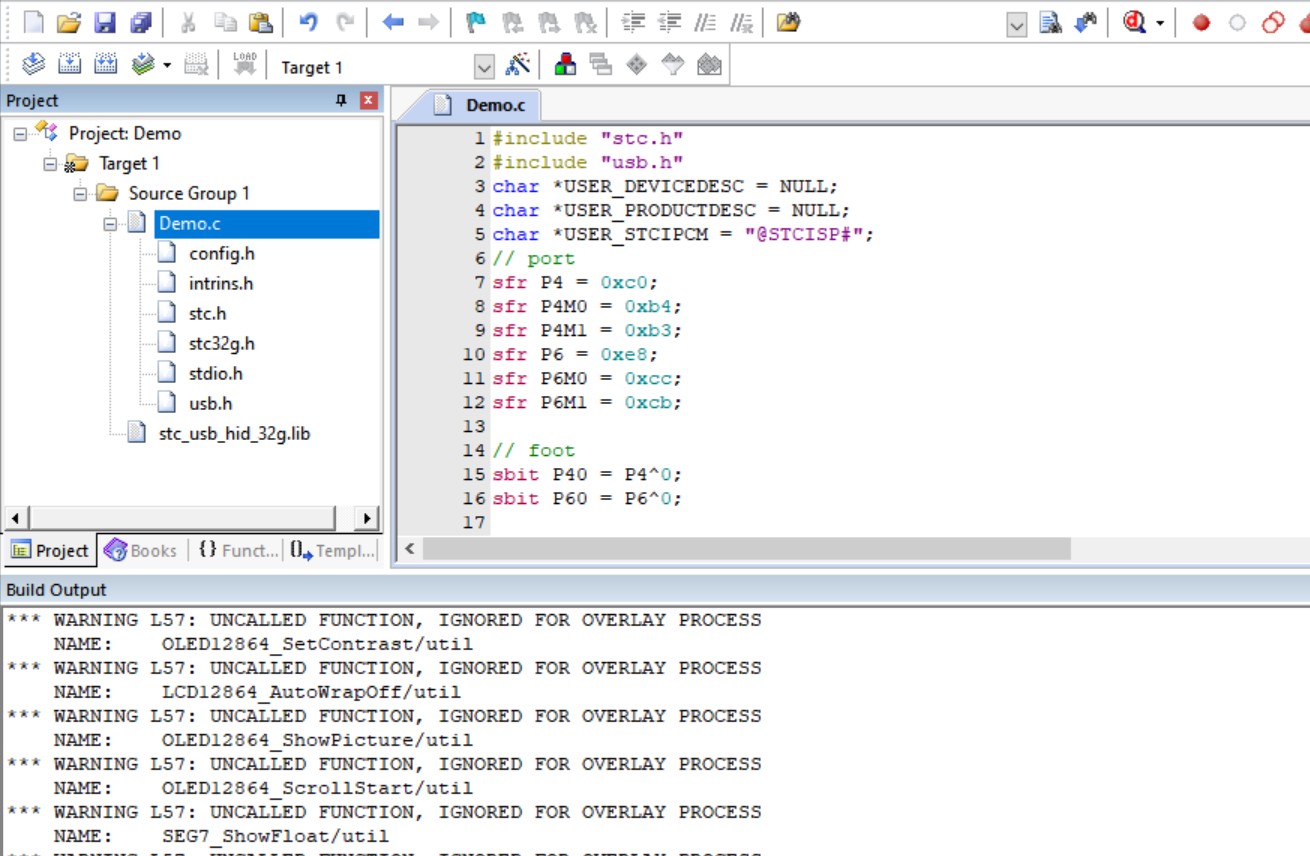Screen dimensions: 1310x856
Task: Go to the previous bookmark
Action: coord(512,22)
